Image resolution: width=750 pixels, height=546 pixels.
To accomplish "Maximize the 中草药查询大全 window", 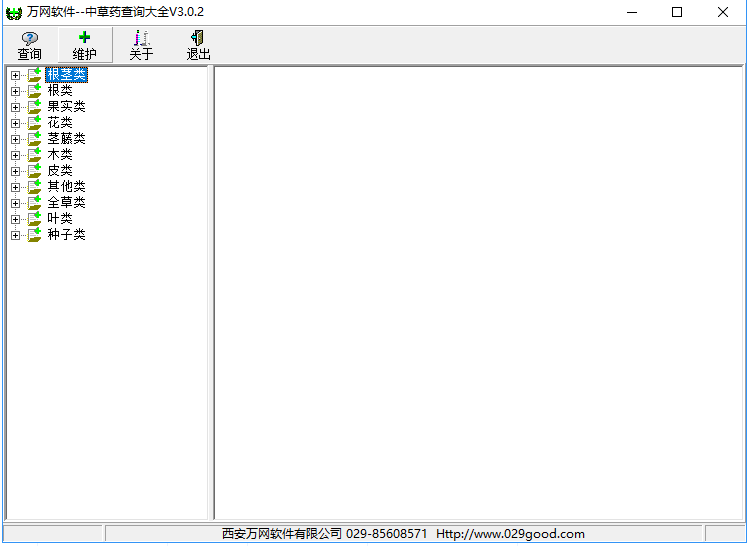I will click(x=677, y=12).
